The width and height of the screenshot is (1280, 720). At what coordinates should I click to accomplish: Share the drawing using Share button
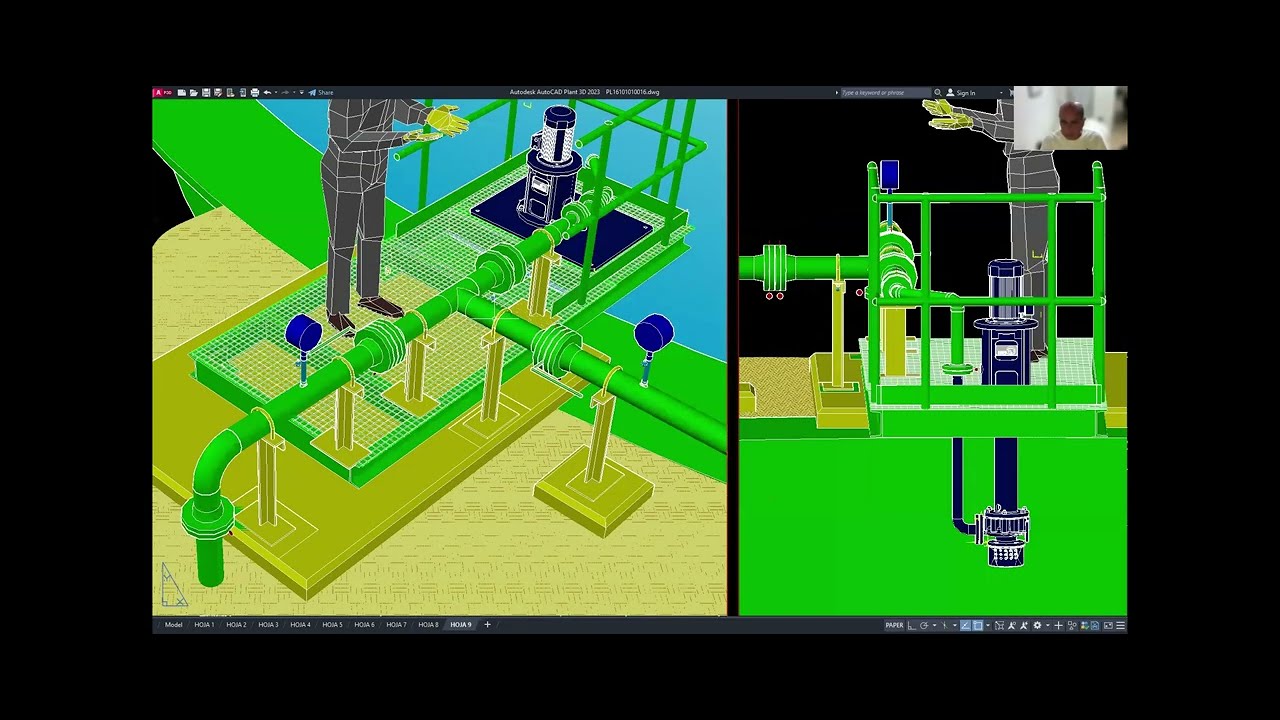tap(321, 92)
